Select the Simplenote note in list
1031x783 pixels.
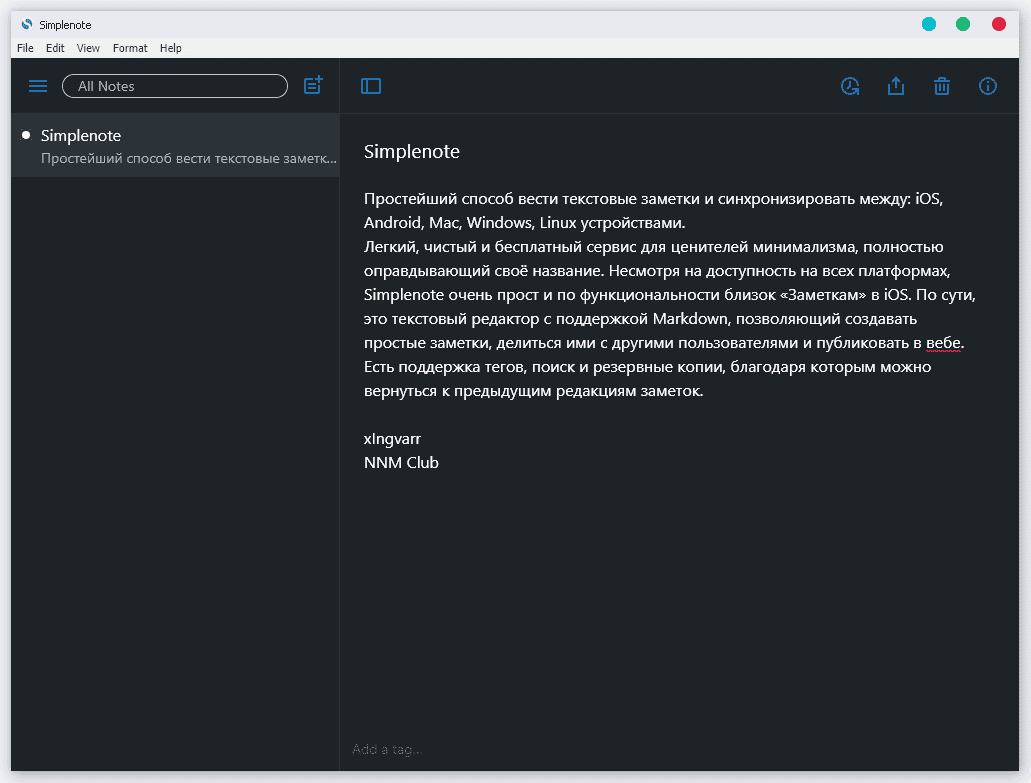pyautogui.click(x=176, y=145)
